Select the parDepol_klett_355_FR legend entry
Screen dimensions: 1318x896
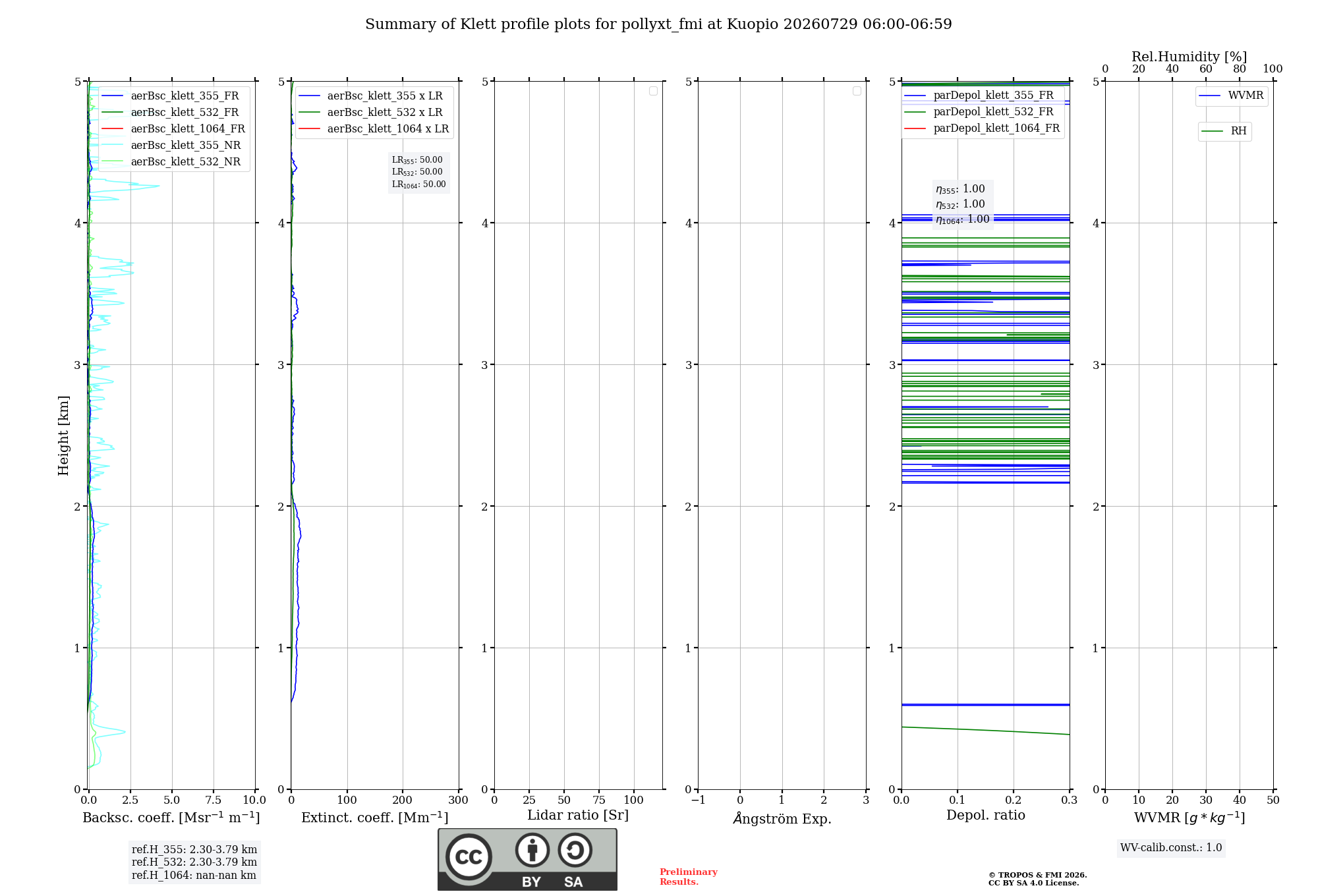pos(979,95)
